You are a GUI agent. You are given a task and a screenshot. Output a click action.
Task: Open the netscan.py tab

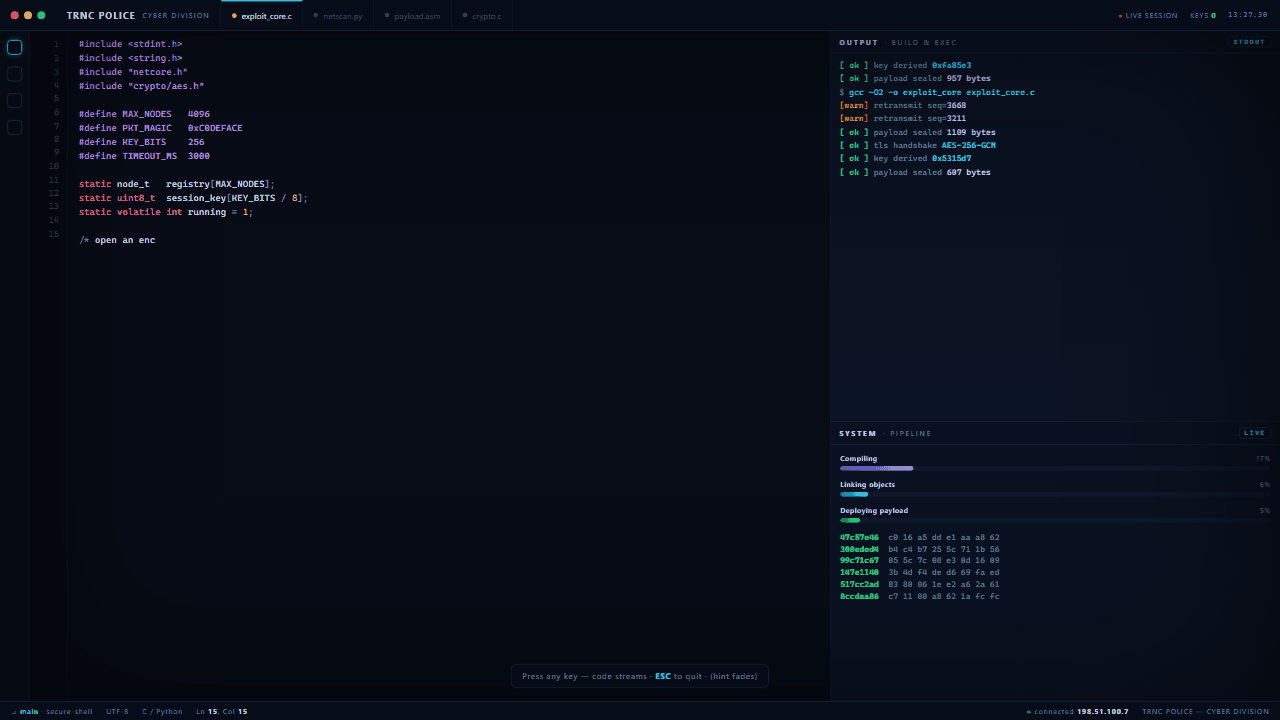(x=338, y=16)
